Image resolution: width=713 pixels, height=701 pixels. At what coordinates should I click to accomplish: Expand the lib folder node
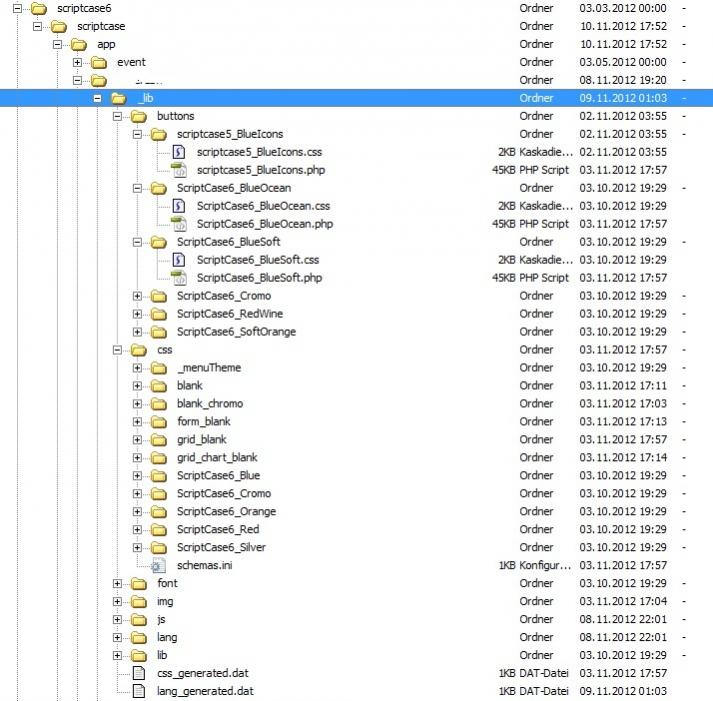117,655
